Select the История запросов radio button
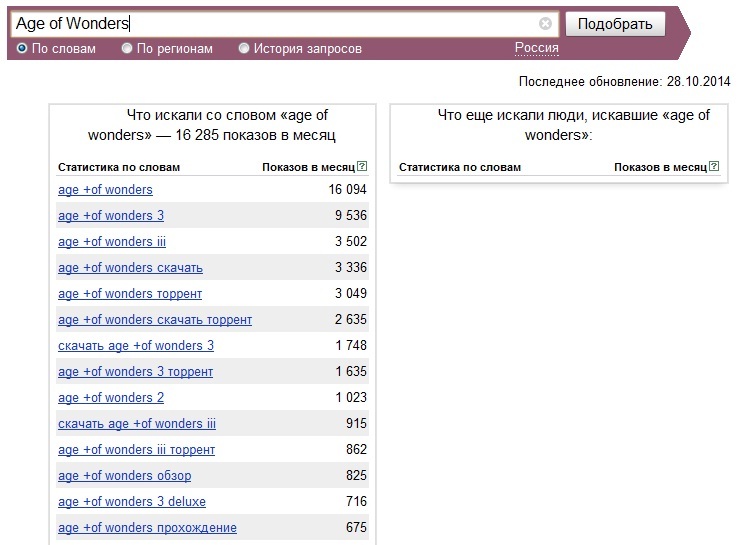This screenshot has height=545, width=738. pos(243,48)
